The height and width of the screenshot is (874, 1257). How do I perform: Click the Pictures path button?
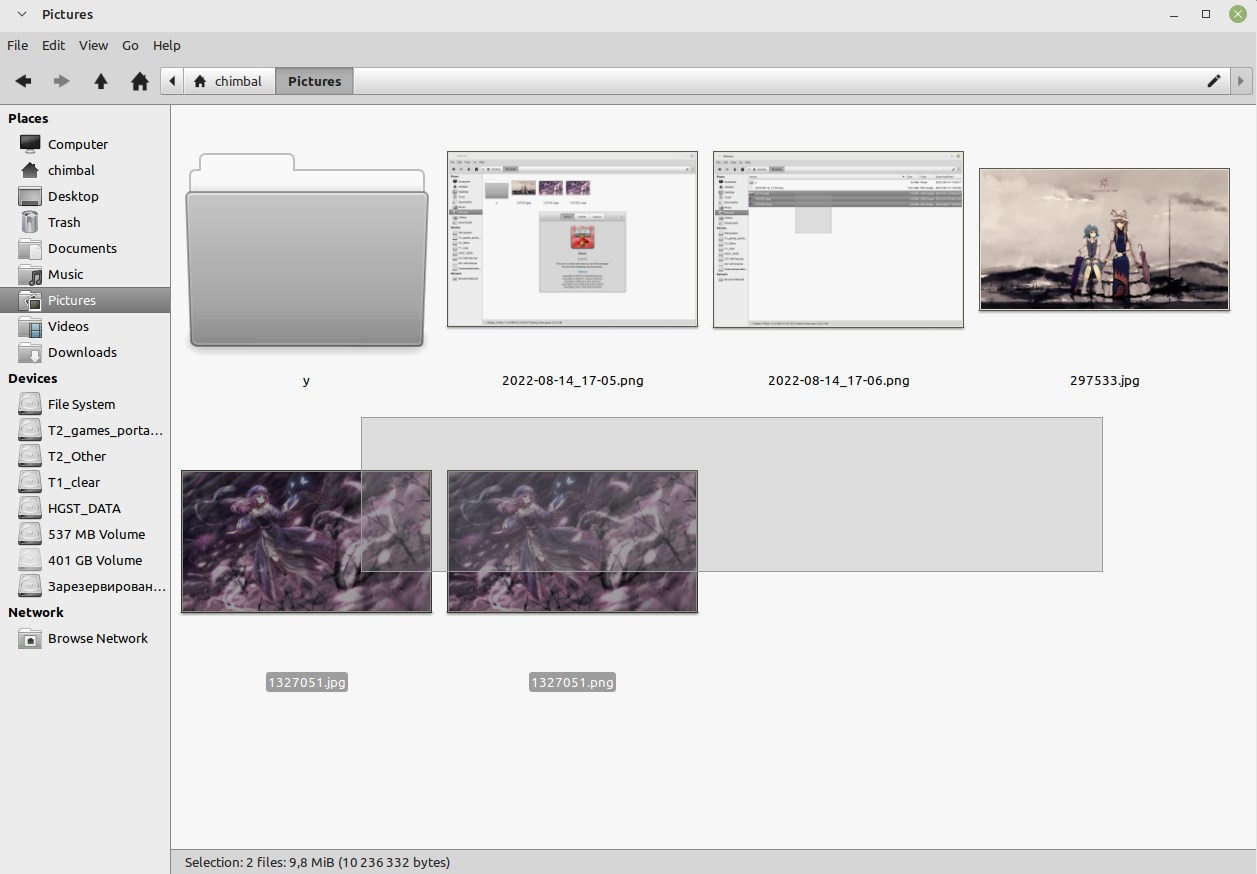(314, 81)
